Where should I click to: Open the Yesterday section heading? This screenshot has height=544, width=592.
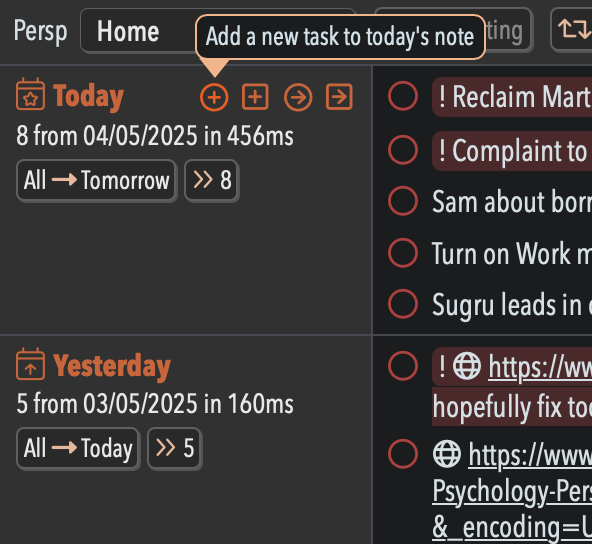112,365
